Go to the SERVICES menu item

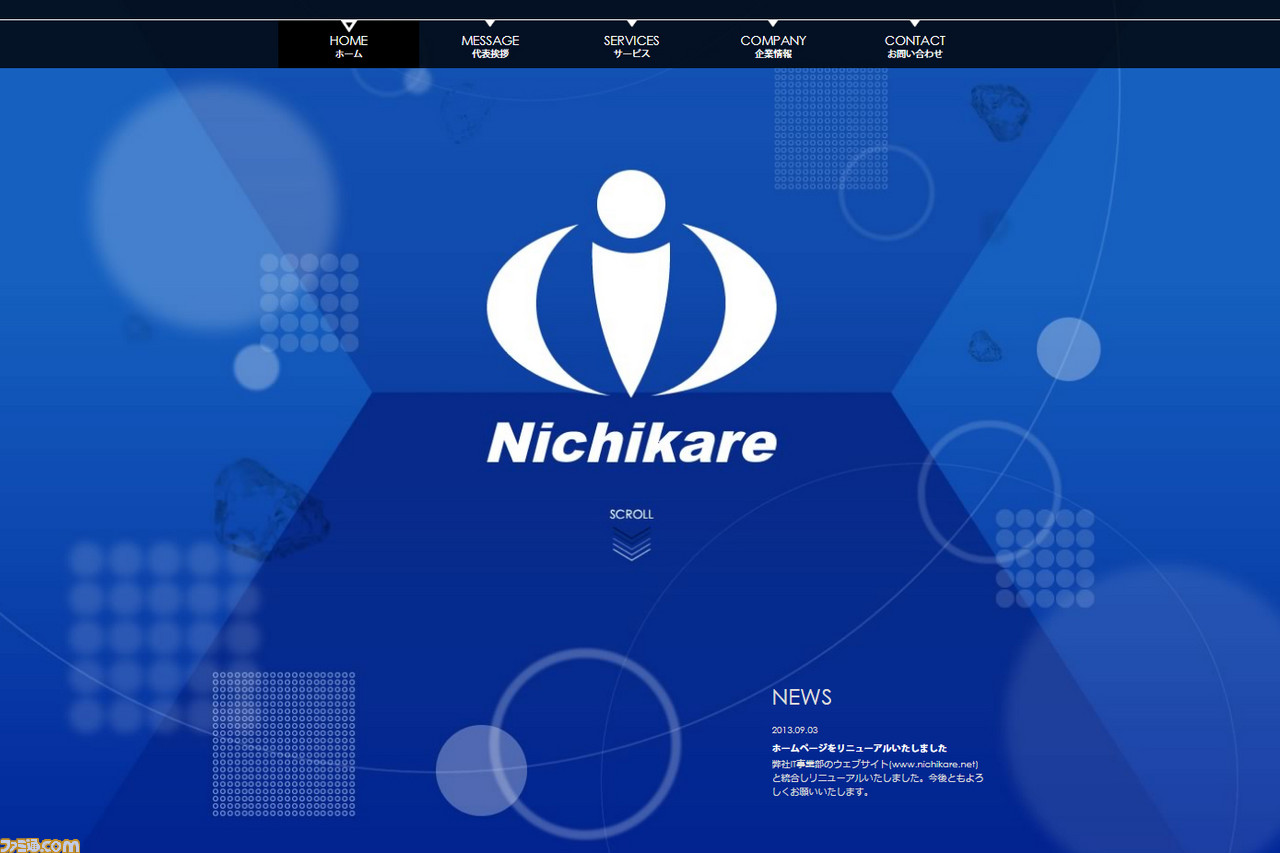pos(631,45)
